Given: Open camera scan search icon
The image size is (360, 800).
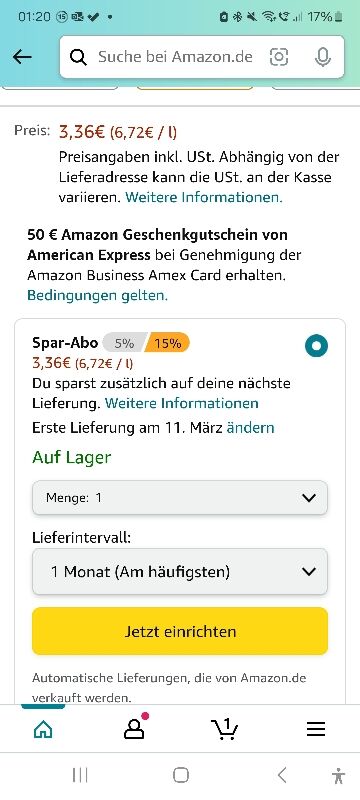Looking at the screenshot, I should click(x=278, y=57).
